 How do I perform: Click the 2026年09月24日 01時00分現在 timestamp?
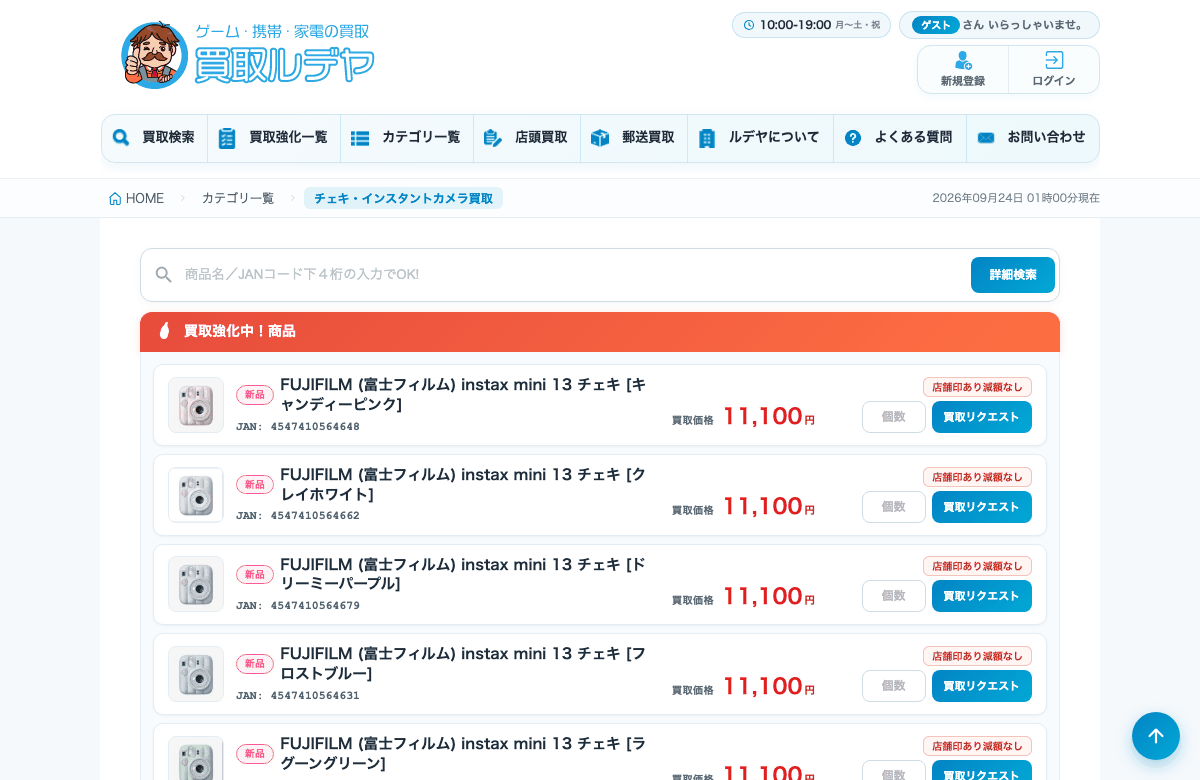pyautogui.click(x=1016, y=198)
